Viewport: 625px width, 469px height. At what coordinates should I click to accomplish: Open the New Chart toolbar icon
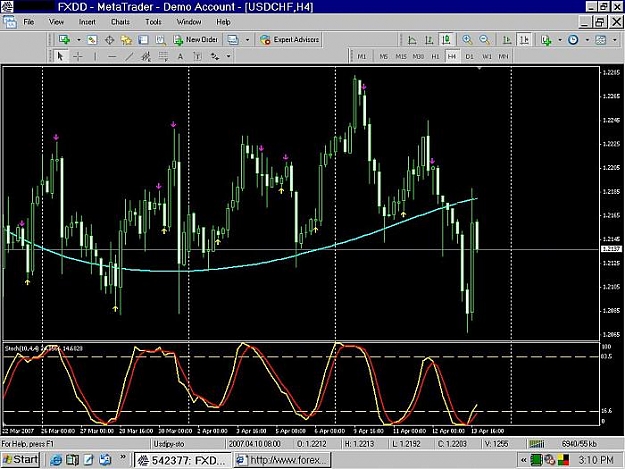click(x=64, y=39)
